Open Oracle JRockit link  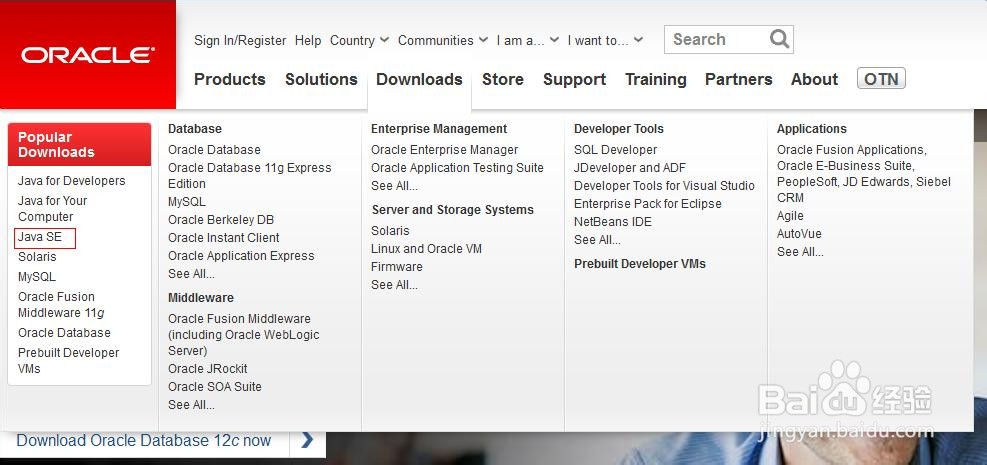[x=208, y=369]
